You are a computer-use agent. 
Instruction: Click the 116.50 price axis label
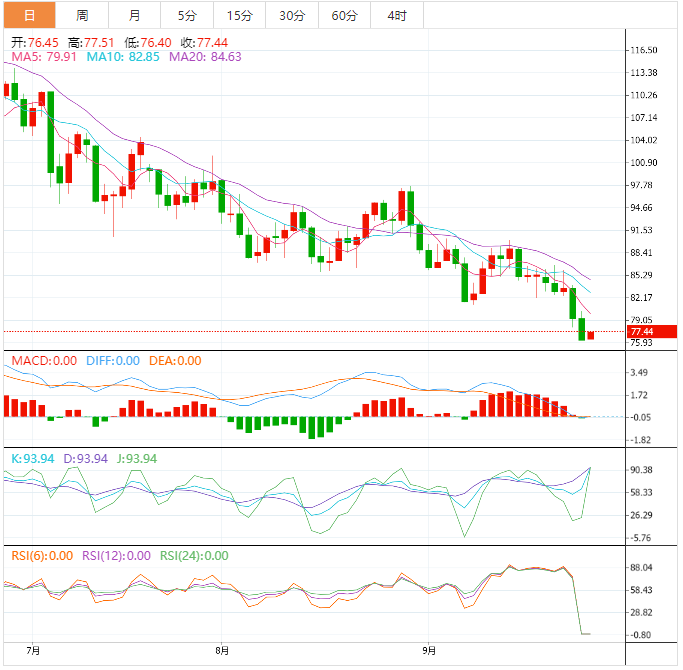coord(644,50)
